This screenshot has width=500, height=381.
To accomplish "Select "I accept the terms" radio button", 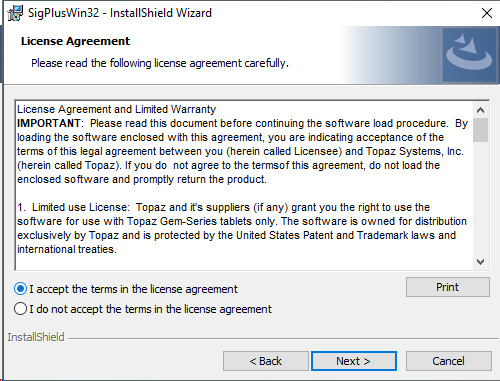I will click(x=21, y=289).
